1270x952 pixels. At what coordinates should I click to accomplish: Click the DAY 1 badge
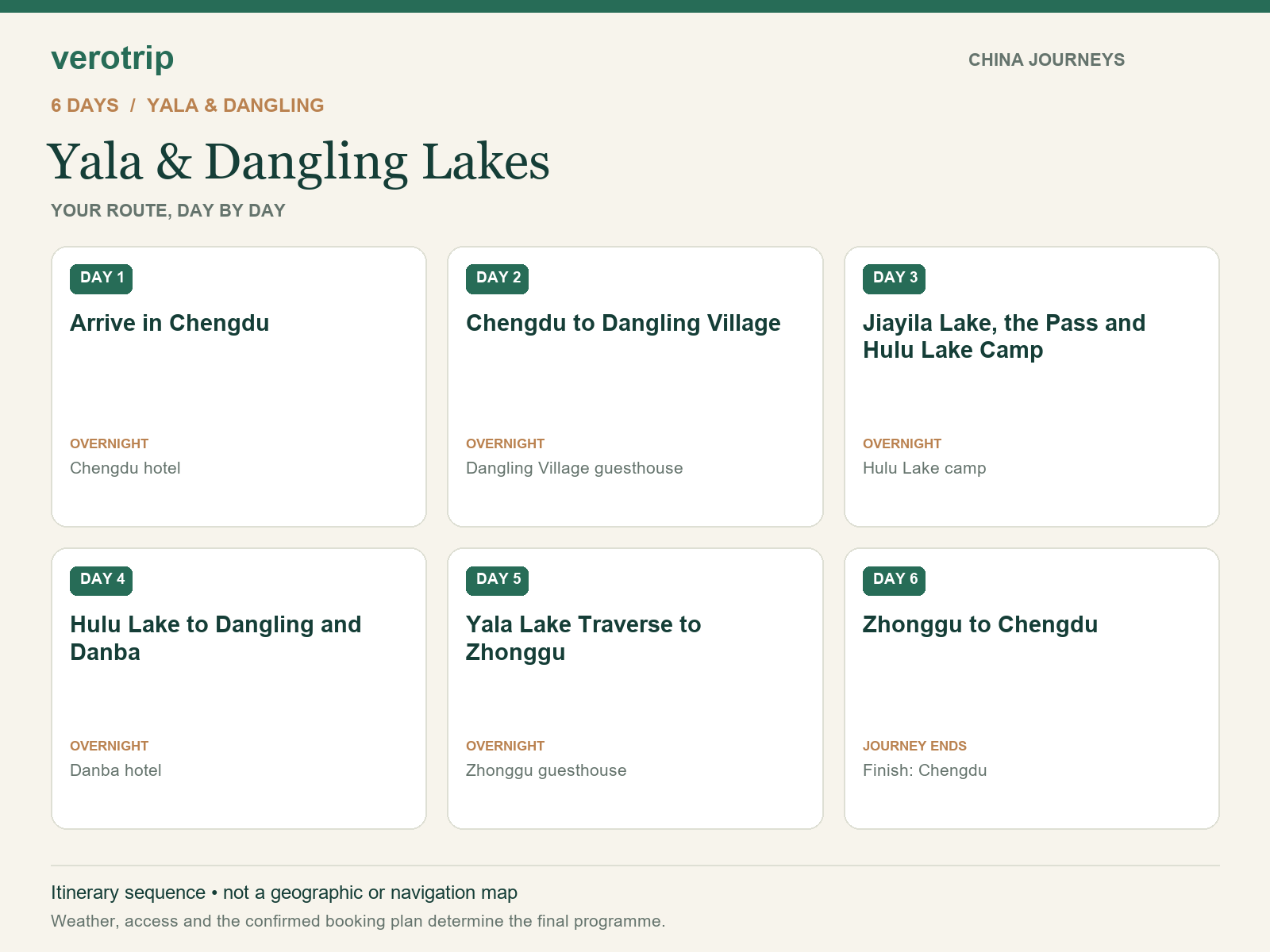point(102,278)
